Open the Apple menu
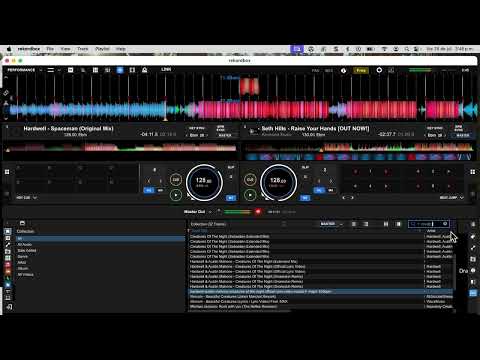The height and width of the screenshot is (360, 480). click(x=9, y=49)
